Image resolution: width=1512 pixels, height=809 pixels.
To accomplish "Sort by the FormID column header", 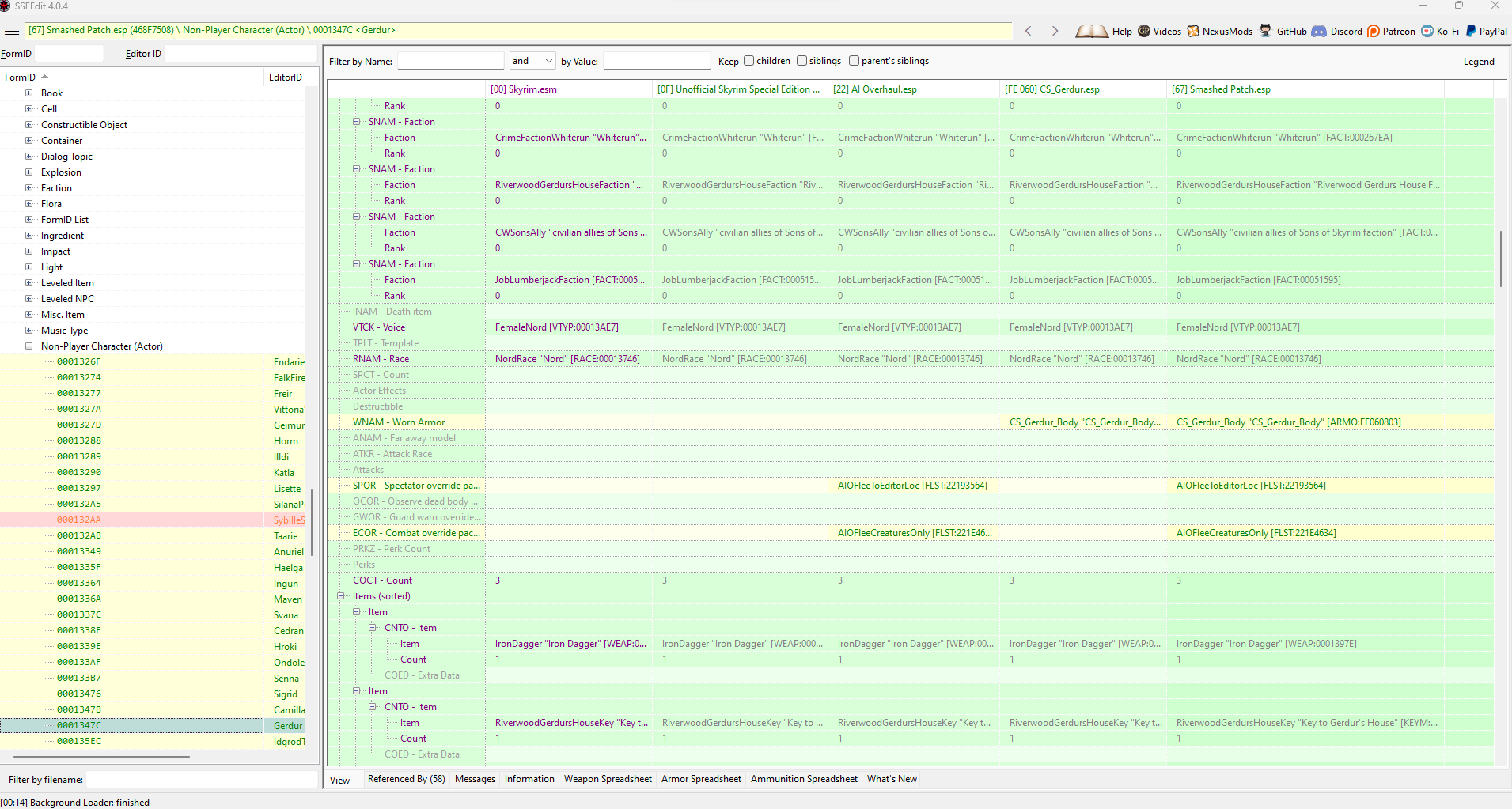I will [132, 77].
